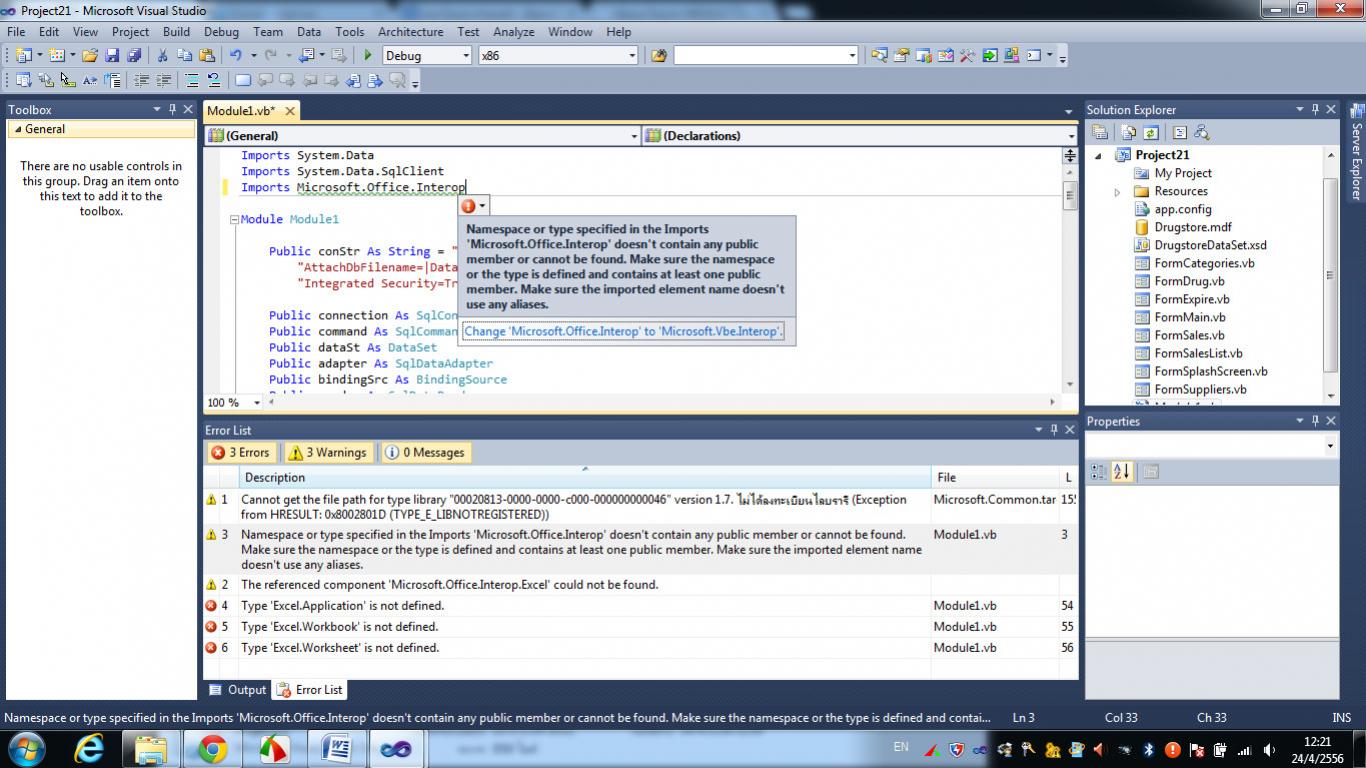Open the (General) class name dropdown

click(634, 136)
